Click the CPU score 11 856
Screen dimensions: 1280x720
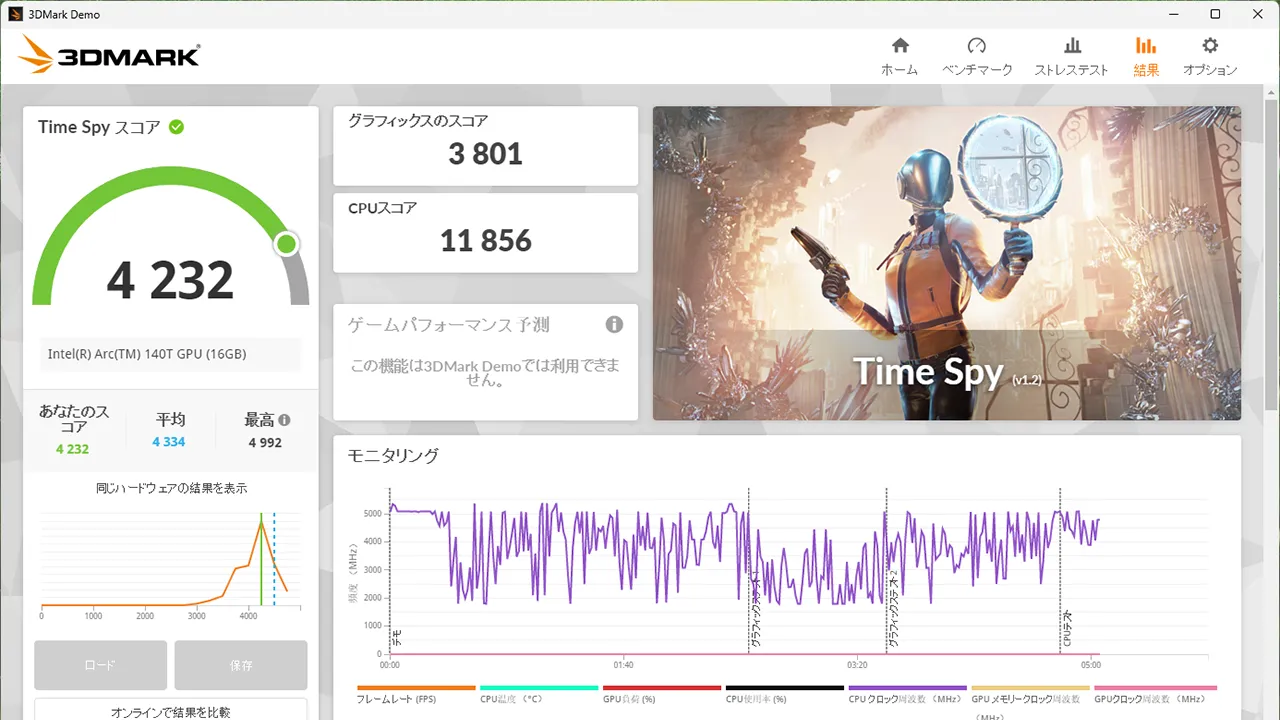click(x=486, y=241)
